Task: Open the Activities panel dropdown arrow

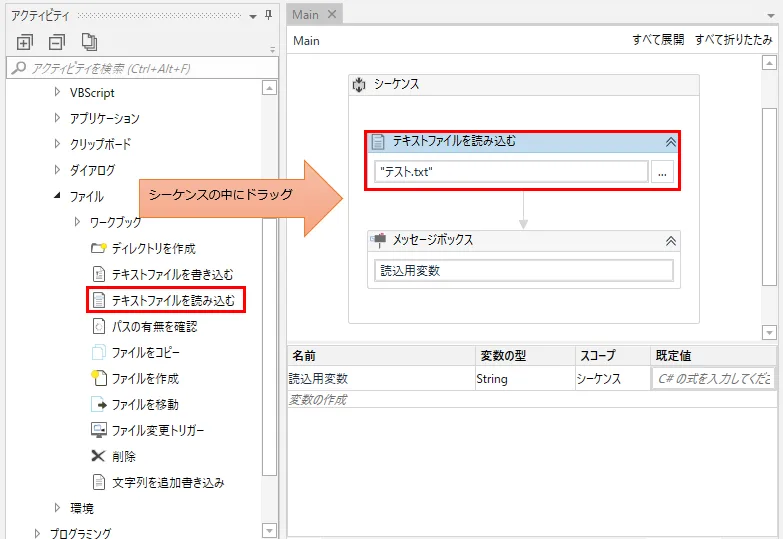Action: click(x=253, y=16)
